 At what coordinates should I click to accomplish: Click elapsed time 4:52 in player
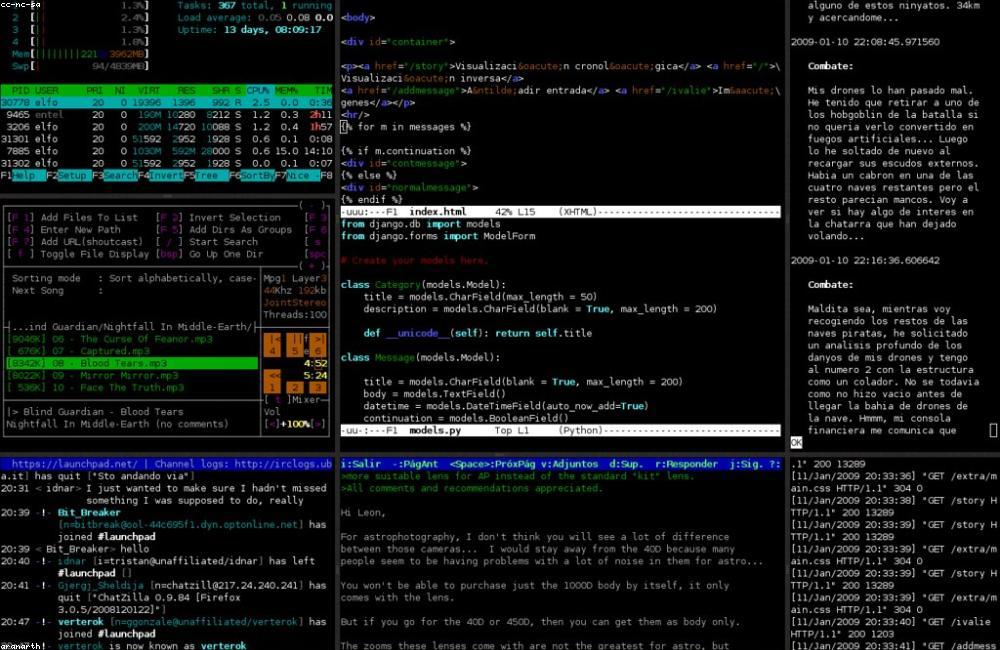tap(315, 364)
